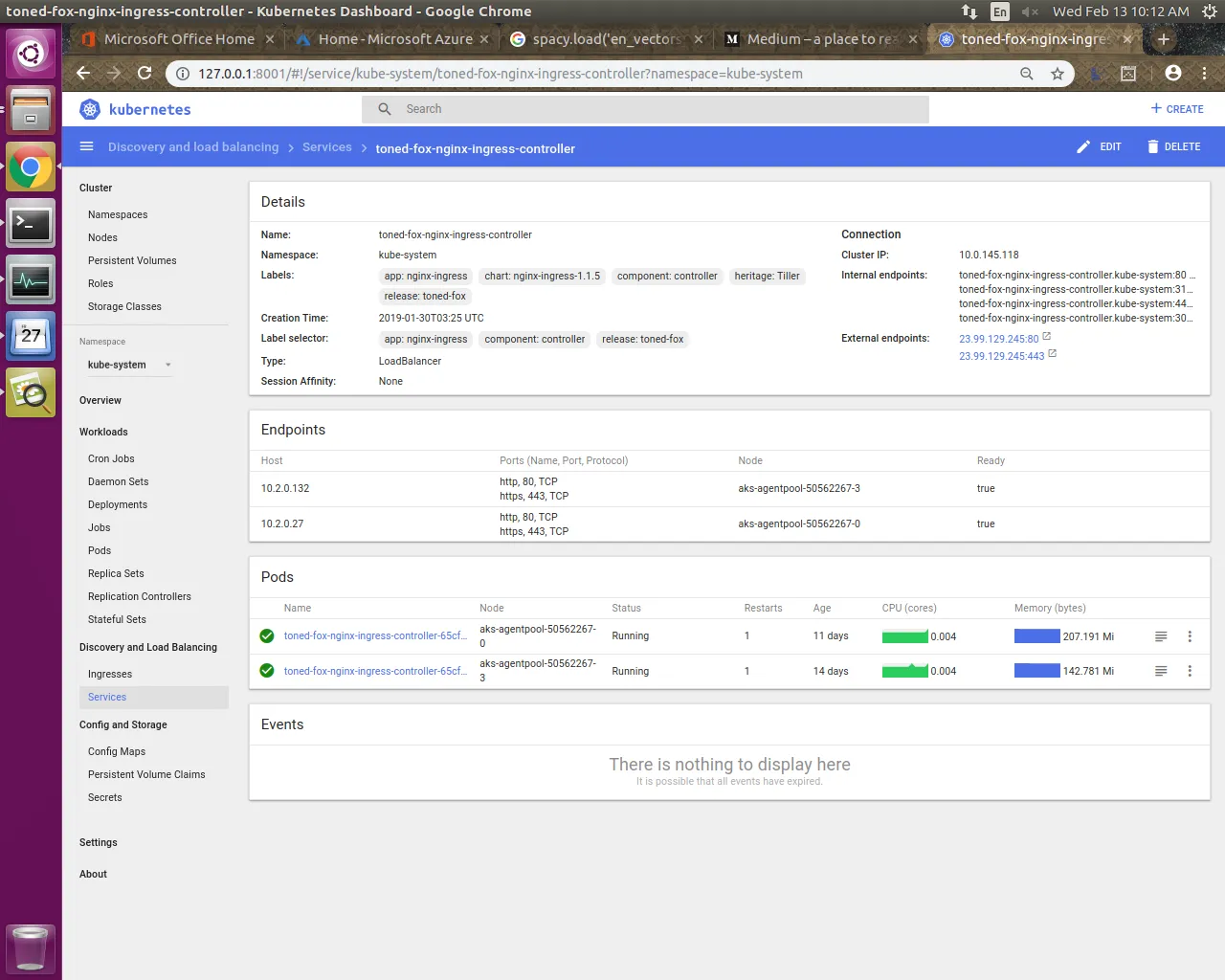Close the Microsoft Office Home tab
The height and width of the screenshot is (980, 1225).
coord(270,39)
